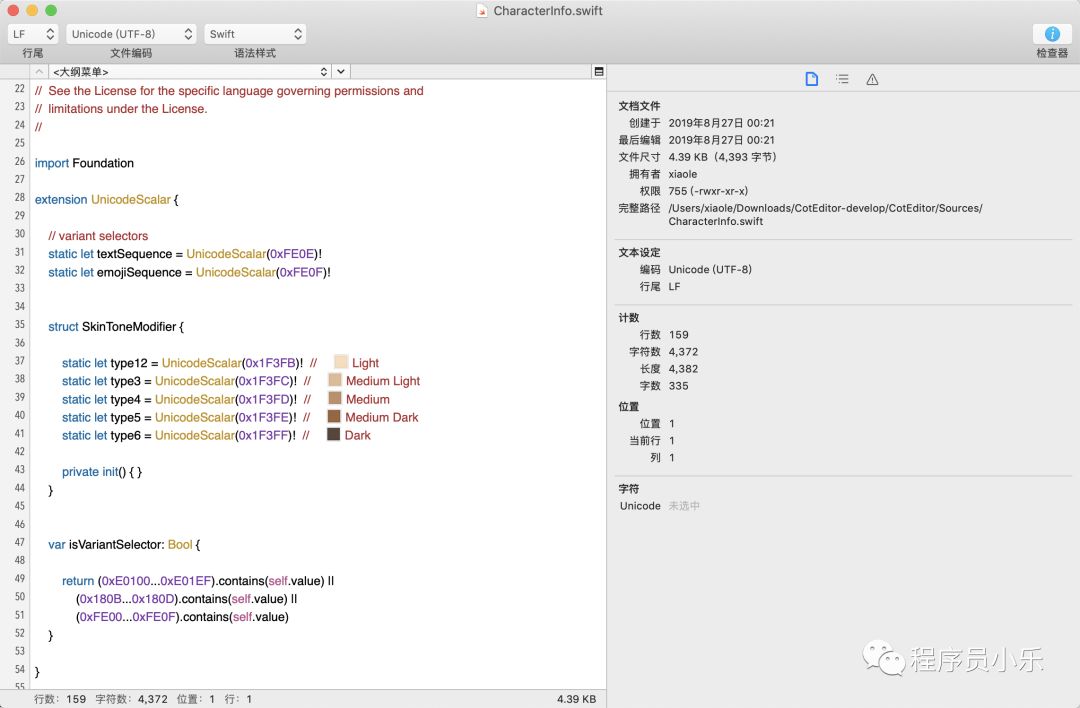Open the document file inspector tab
This screenshot has height=708, width=1080.
coord(812,79)
